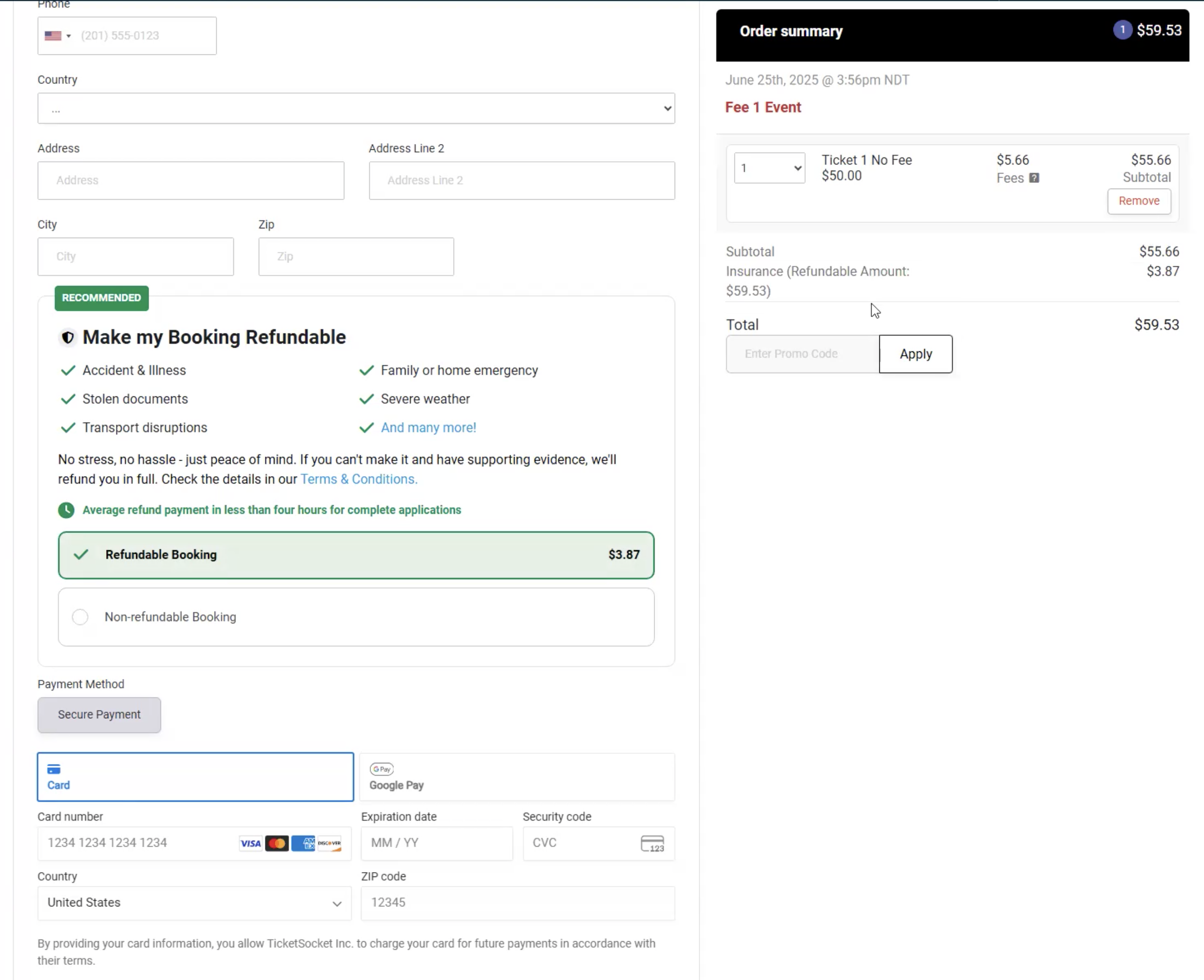This screenshot has width=1204, height=980.
Task: Click the blue card icon in Card tab
Action: pyautogui.click(x=54, y=770)
